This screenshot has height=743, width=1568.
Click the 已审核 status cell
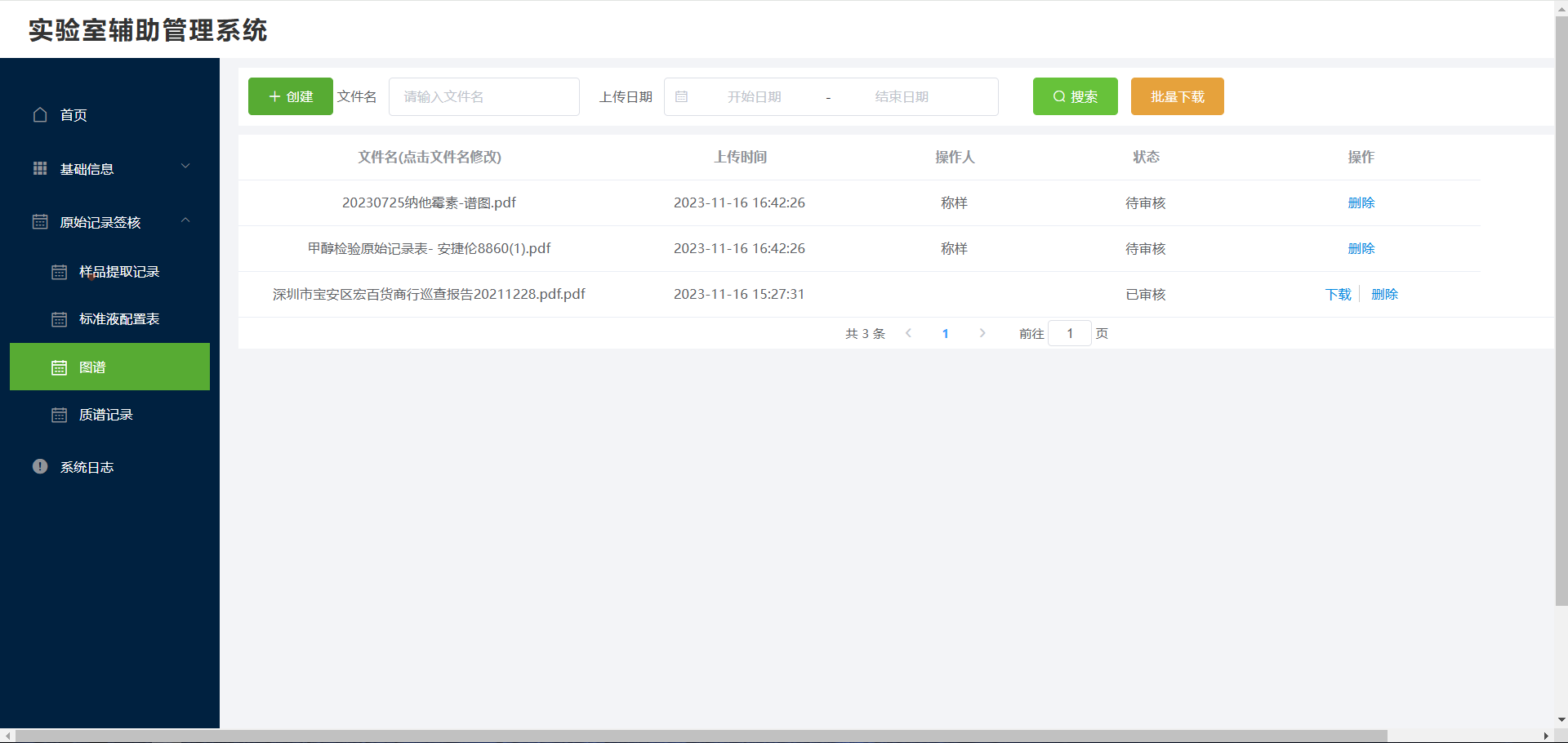(x=1146, y=294)
